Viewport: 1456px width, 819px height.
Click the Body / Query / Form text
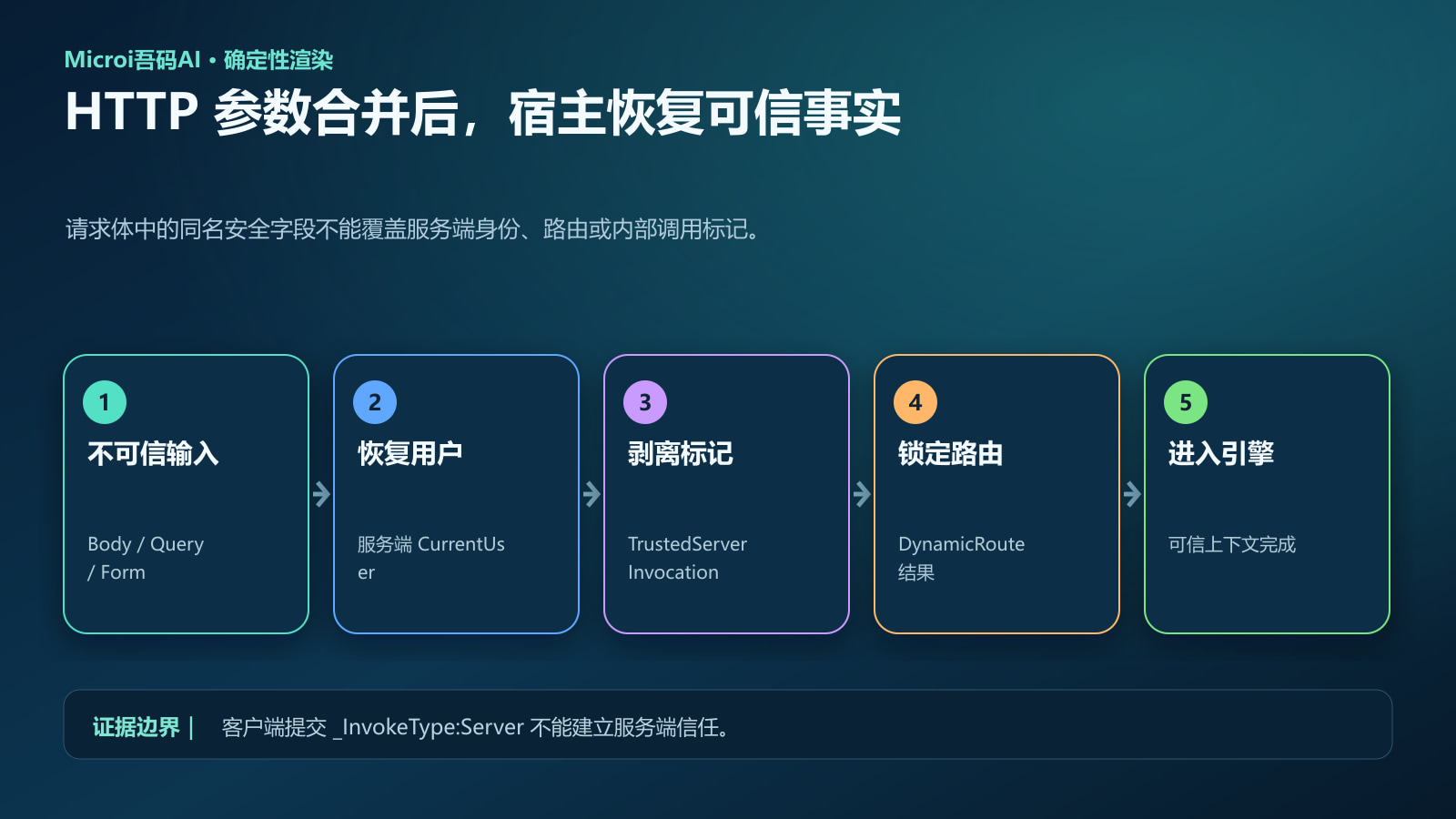[x=146, y=558]
